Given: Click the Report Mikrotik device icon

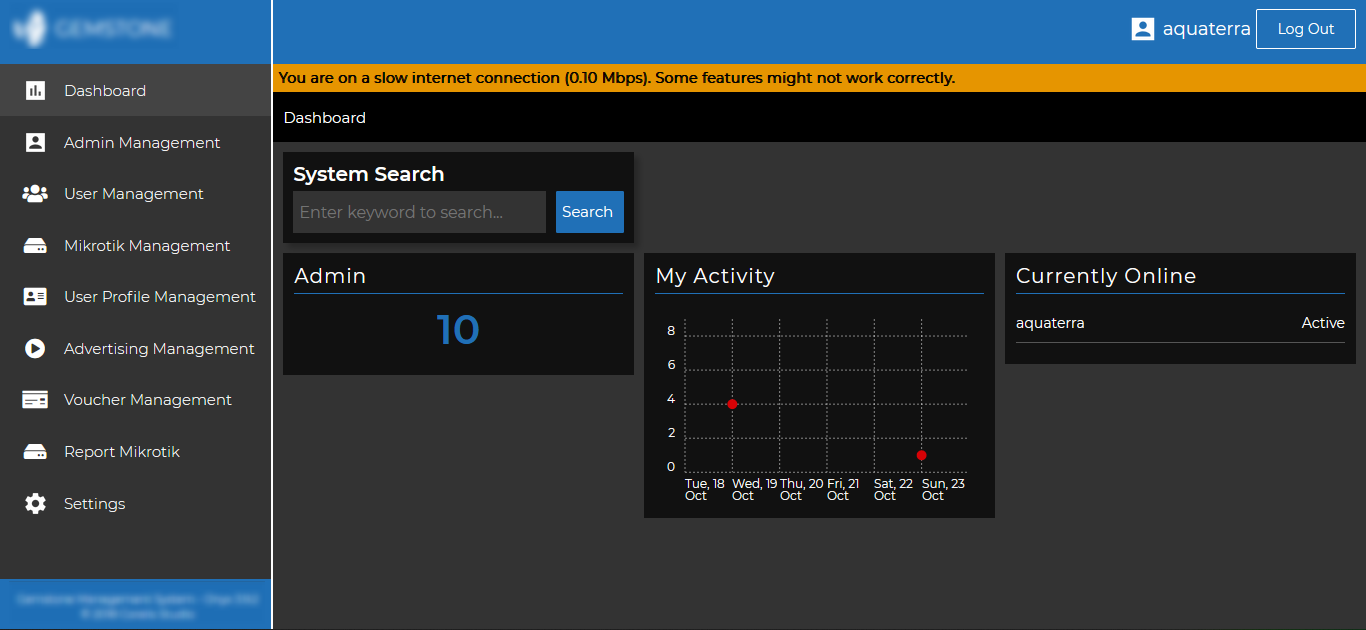Looking at the screenshot, I should [35, 452].
